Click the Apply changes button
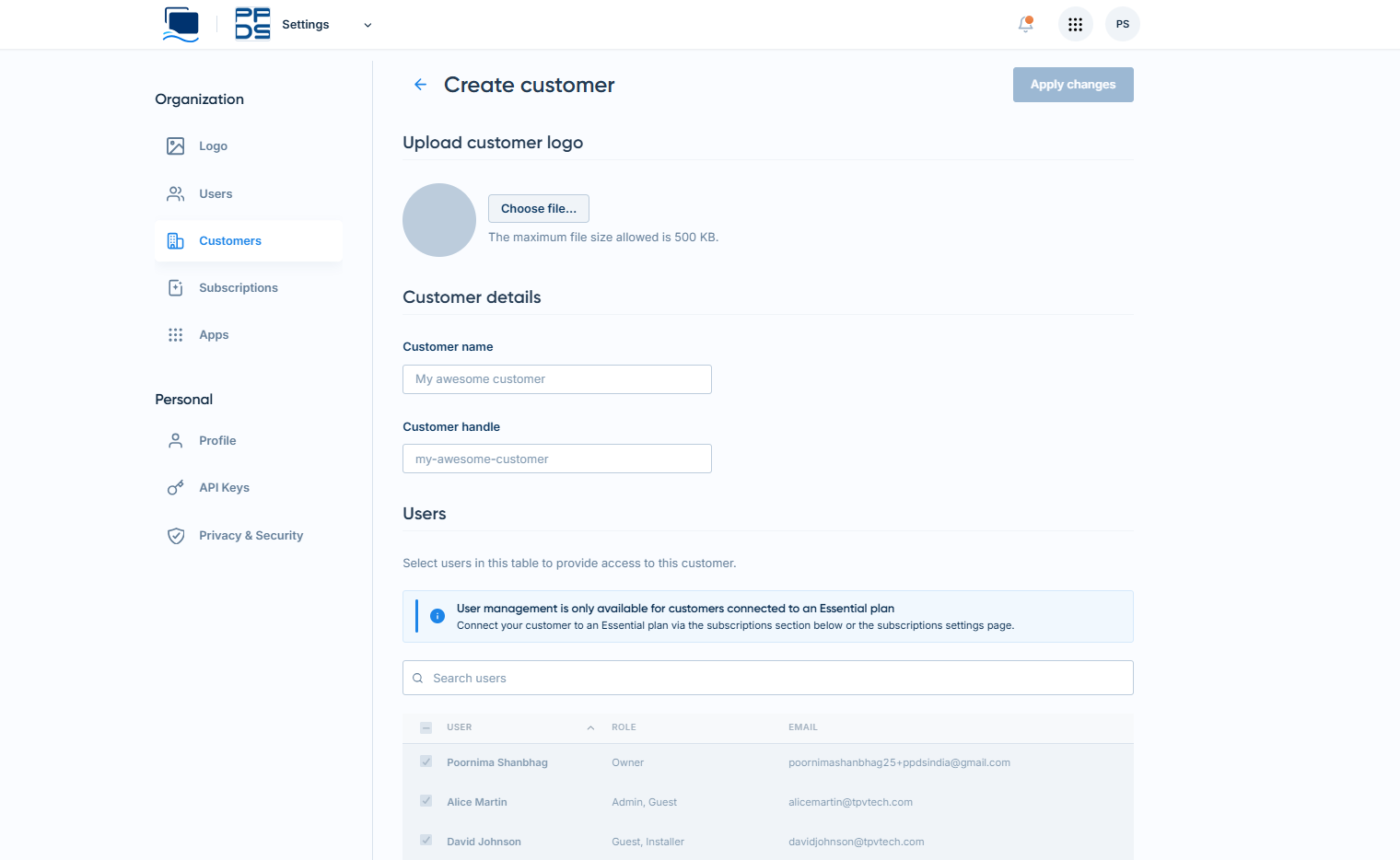 [x=1072, y=84]
